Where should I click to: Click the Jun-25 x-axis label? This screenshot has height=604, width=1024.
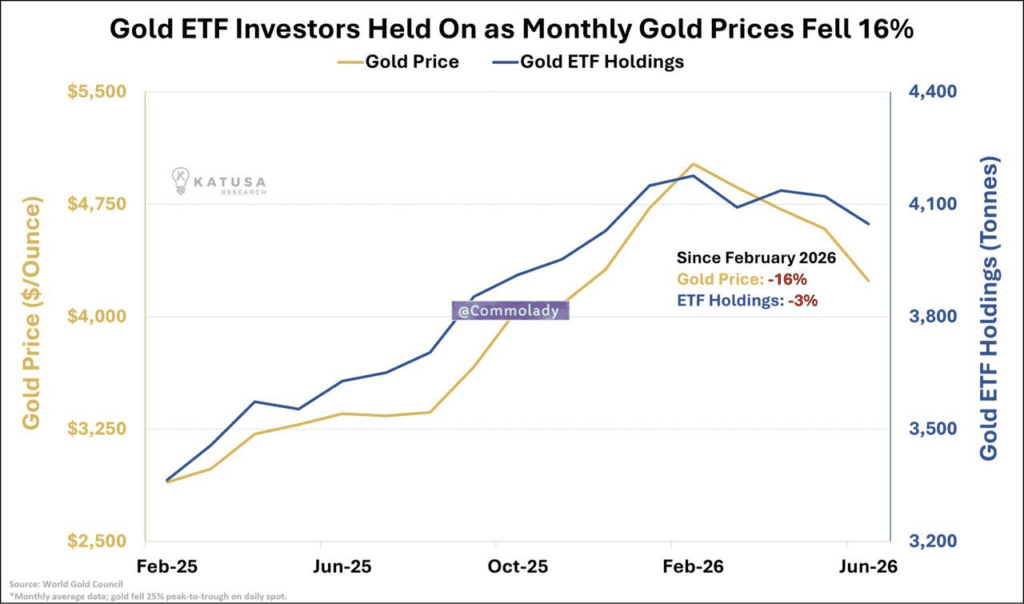click(342, 566)
